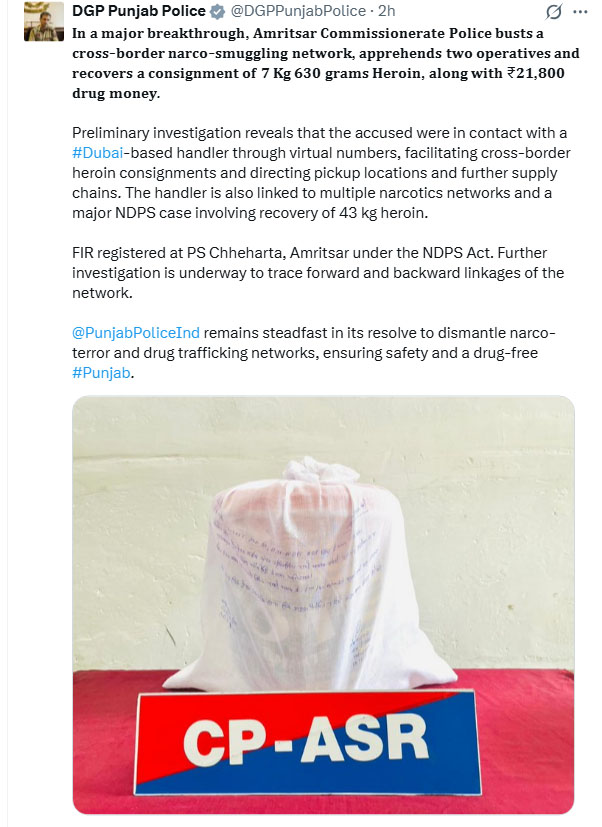
Task: Open the @DGPPunjabPolice handle link
Action: click(x=298, y=11)
